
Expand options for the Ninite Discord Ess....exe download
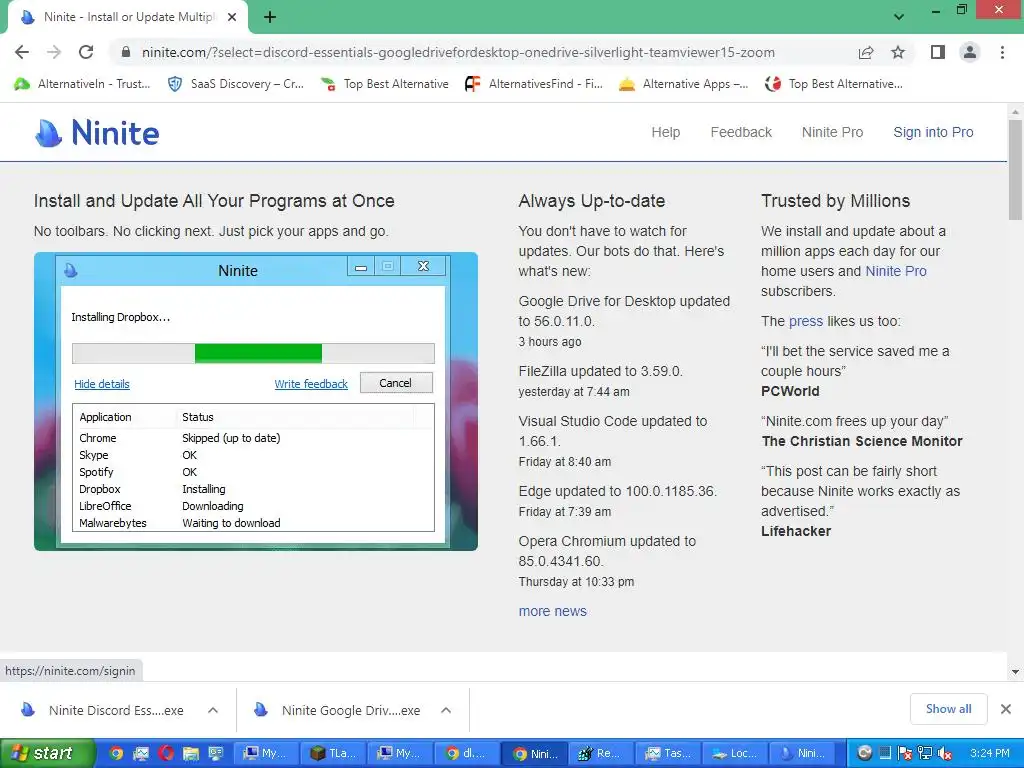[213, 711]
